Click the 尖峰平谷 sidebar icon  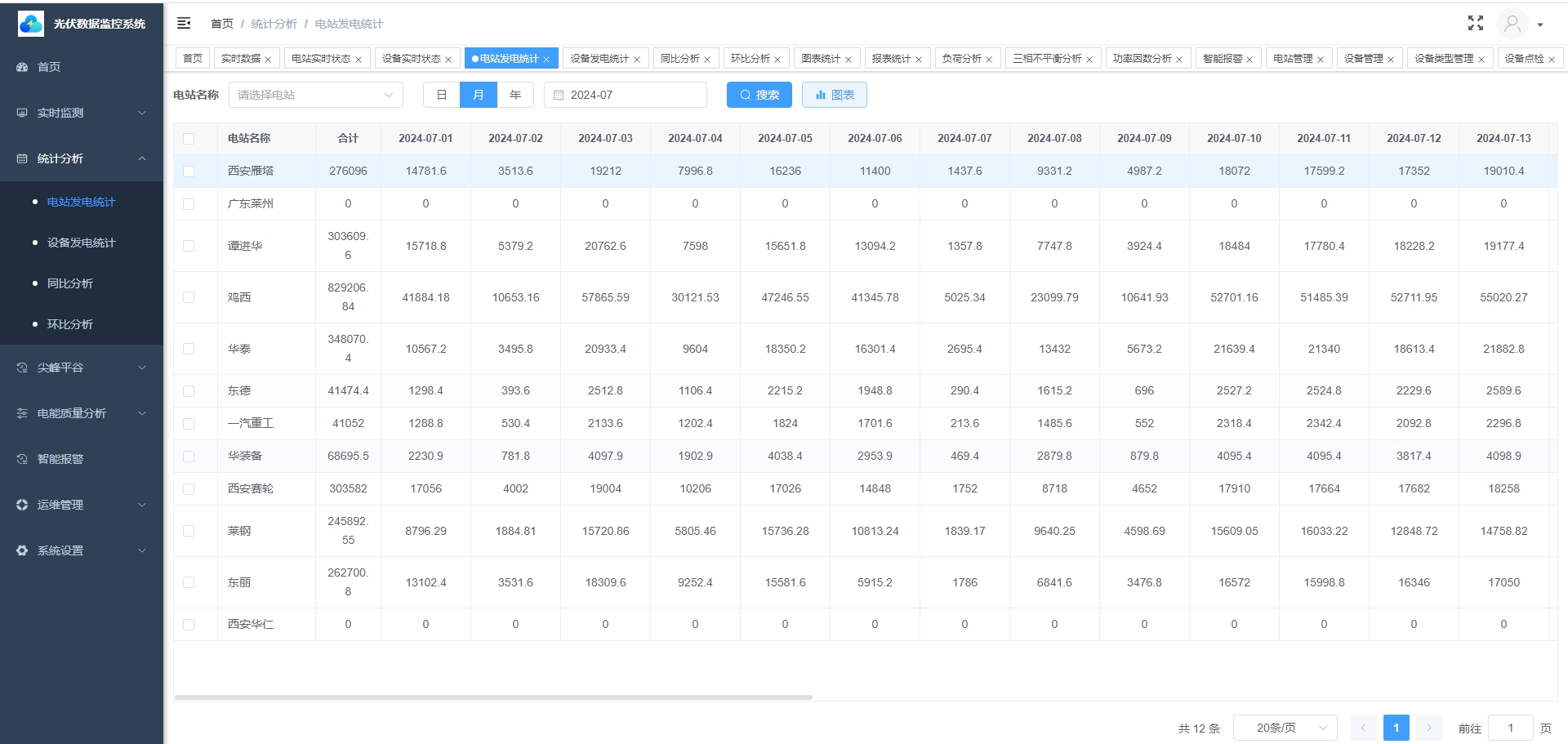pyautogui.click(x=22, y=368)
